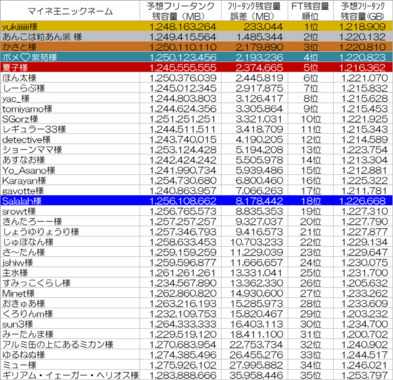
Task: Select the 予想フリータンク残容量 (MB) column header
Action: (x=180, y=11)
